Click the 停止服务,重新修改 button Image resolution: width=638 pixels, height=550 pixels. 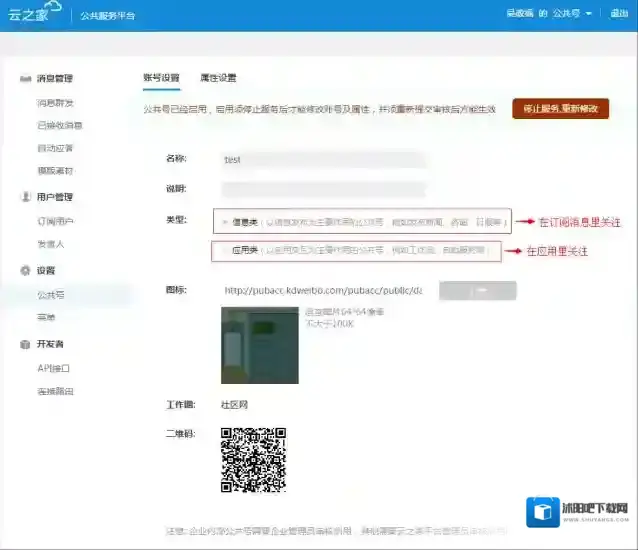[561, 109]
